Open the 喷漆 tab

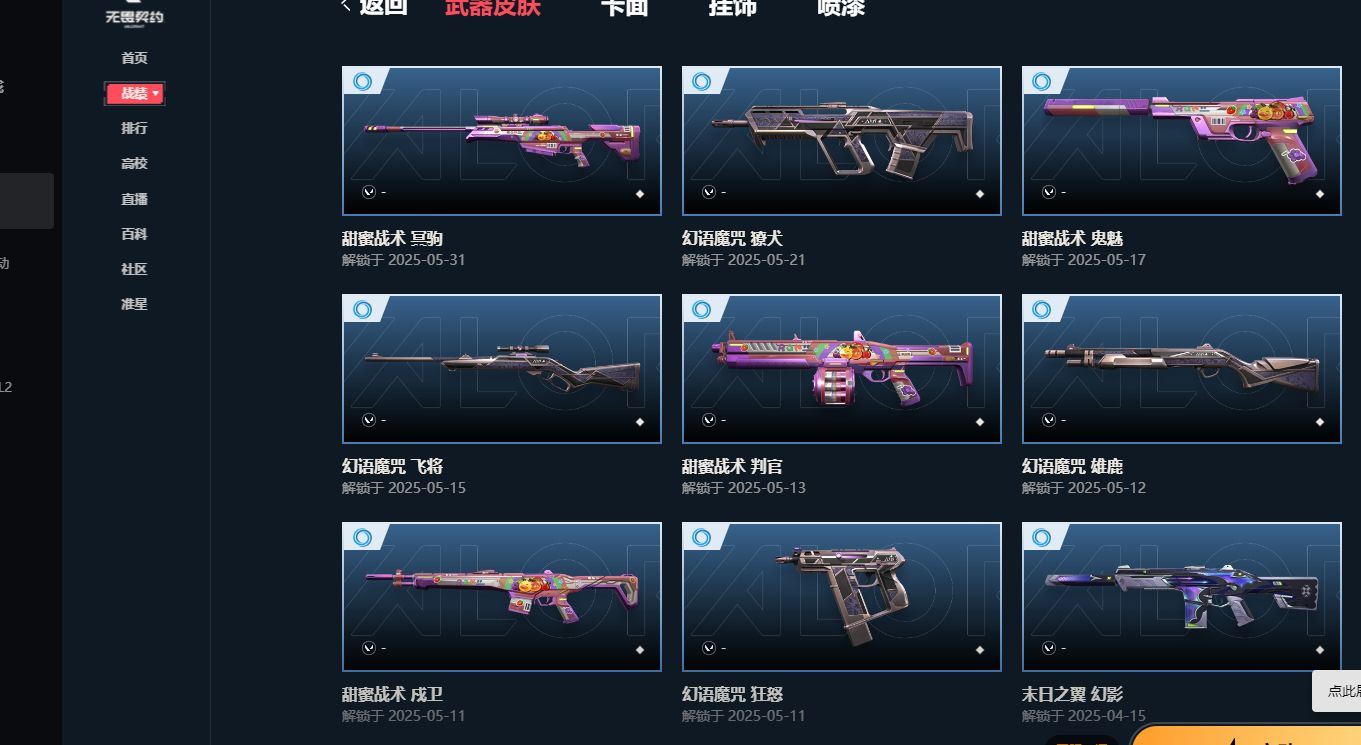coord(841,7)
